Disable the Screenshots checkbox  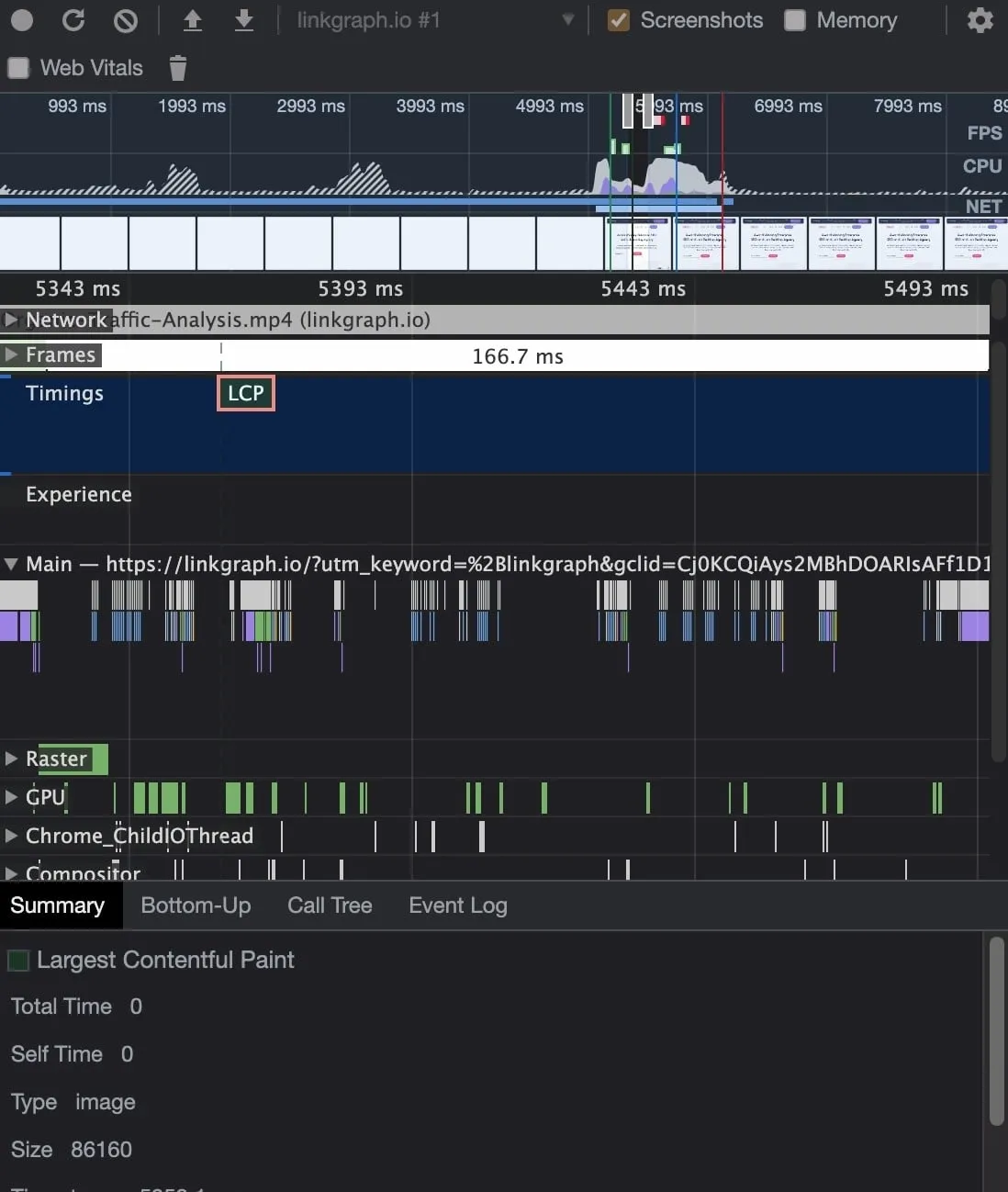pyautogui.click(x=619, y=20)
